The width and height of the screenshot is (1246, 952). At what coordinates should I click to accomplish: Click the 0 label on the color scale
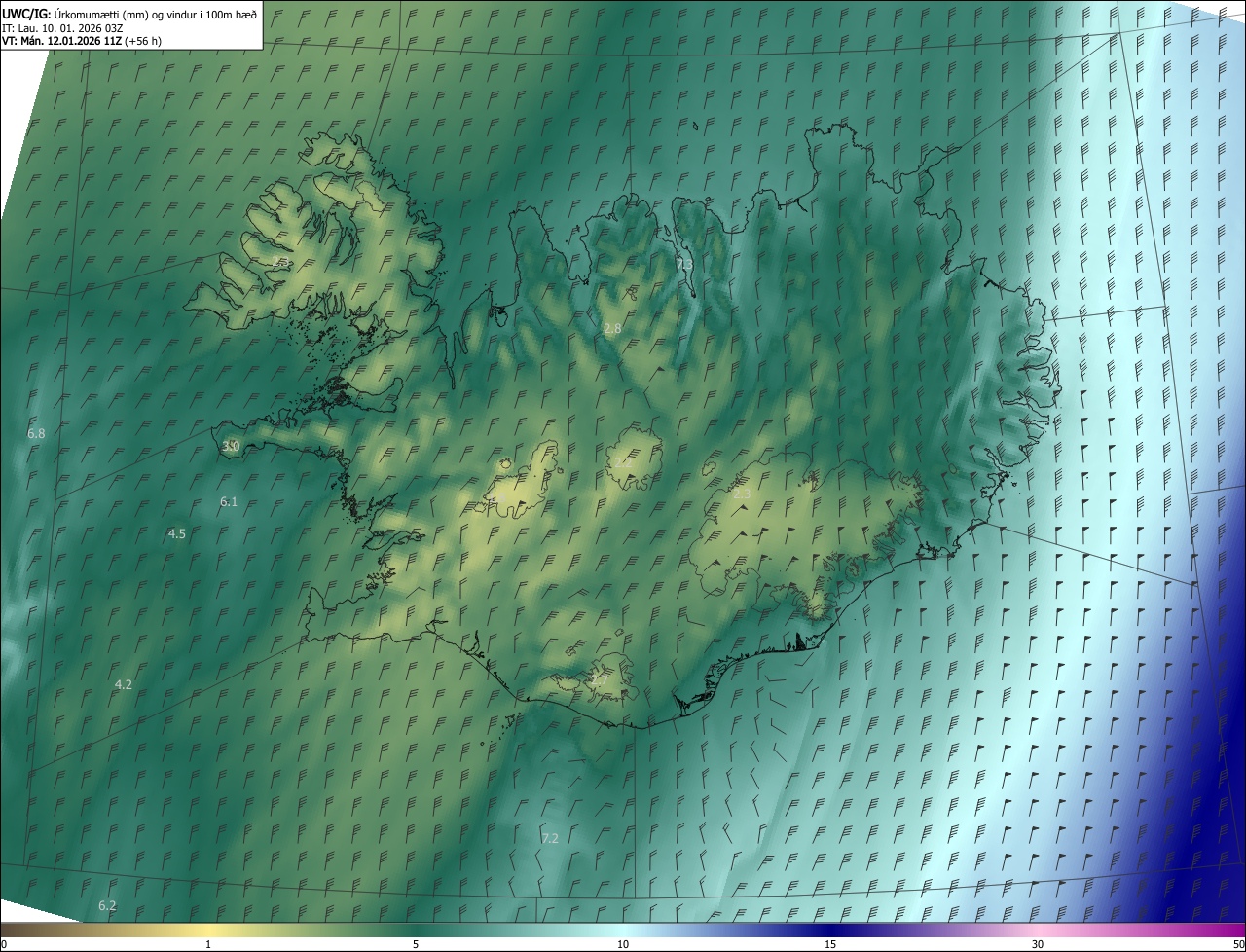[4, 944]
